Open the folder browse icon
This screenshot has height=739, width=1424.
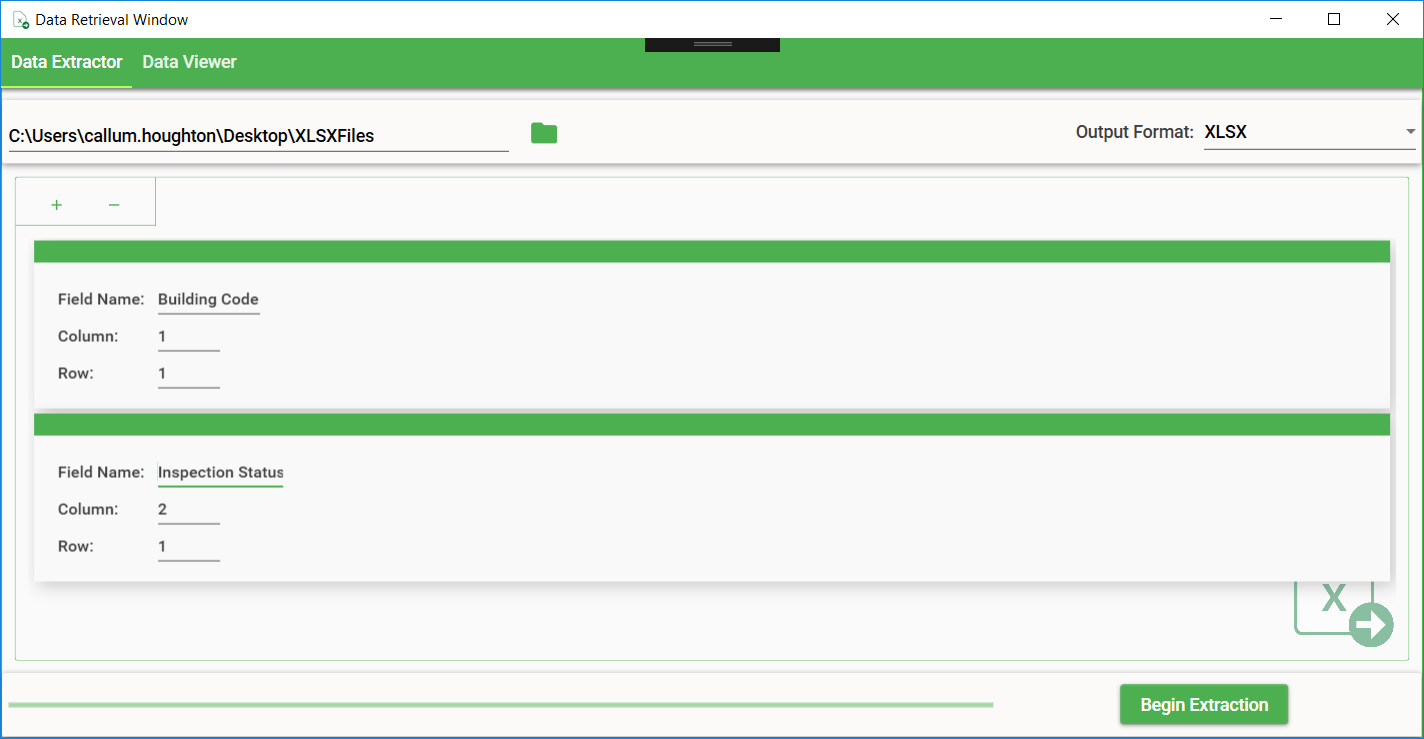coord(544,133)
